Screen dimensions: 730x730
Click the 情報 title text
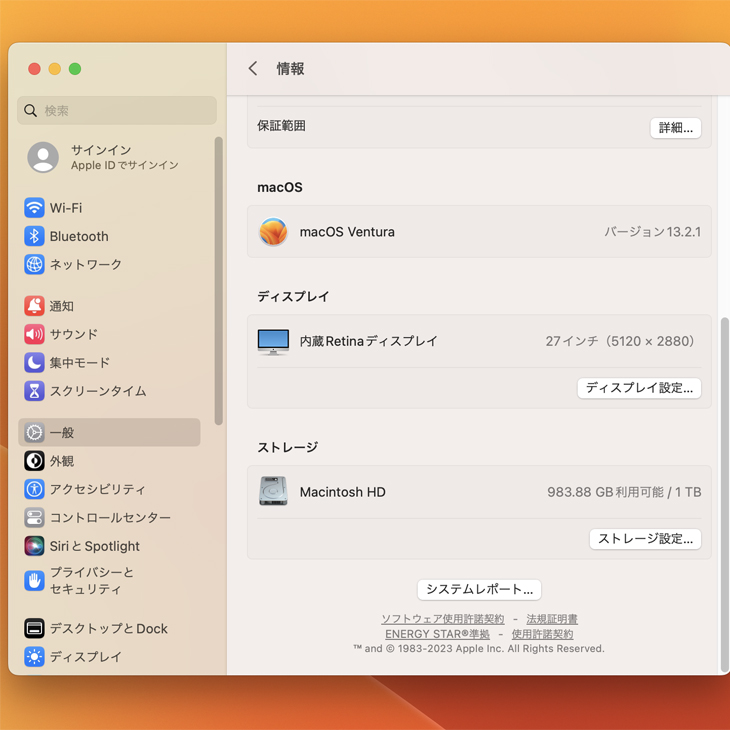coord(291,68)
